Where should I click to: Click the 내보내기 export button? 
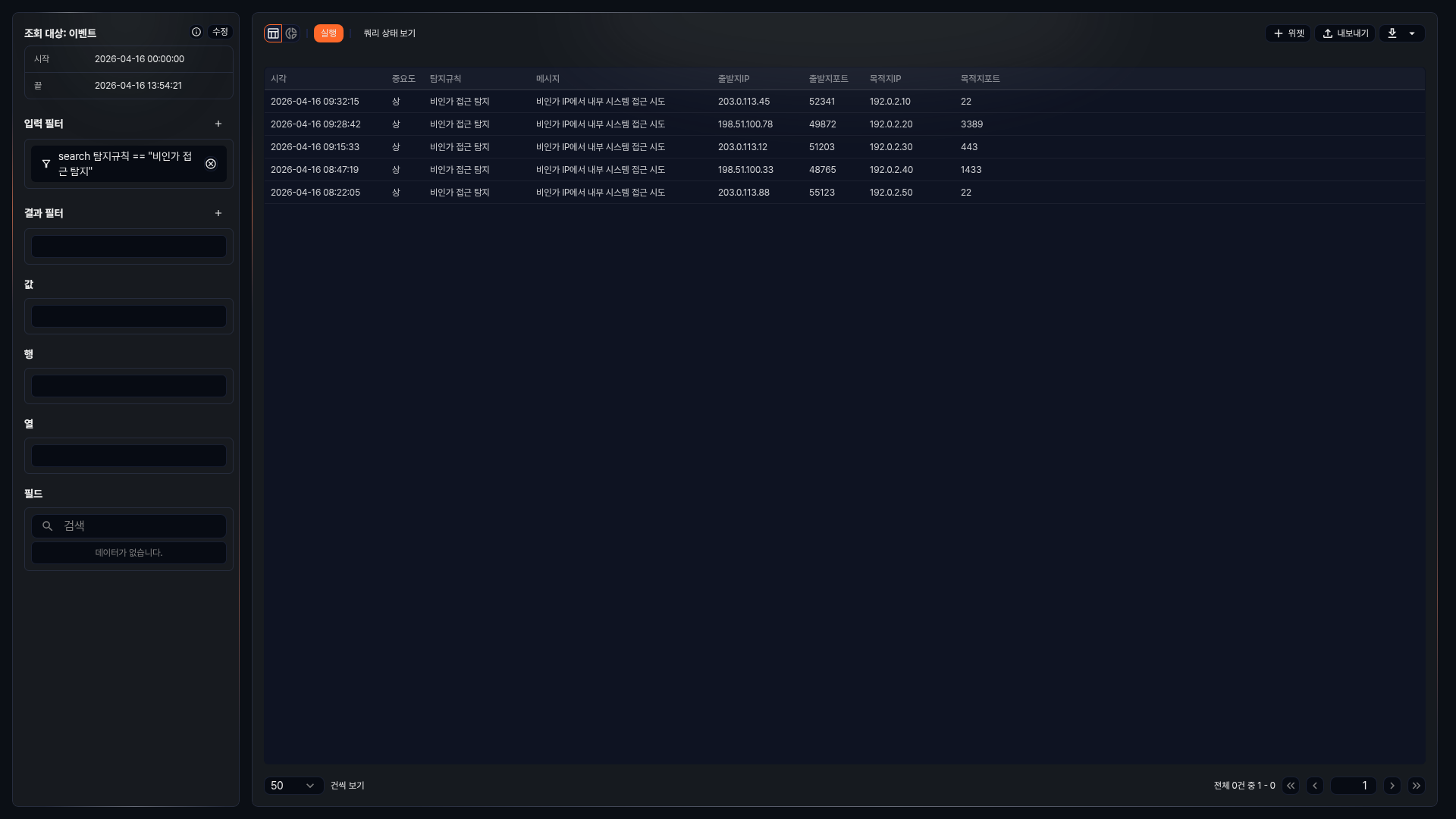(1345, 33)
